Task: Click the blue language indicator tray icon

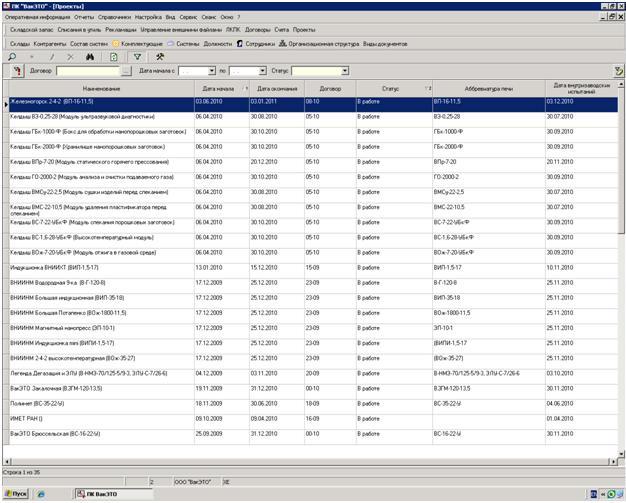Action: click(x=594, y=494)
